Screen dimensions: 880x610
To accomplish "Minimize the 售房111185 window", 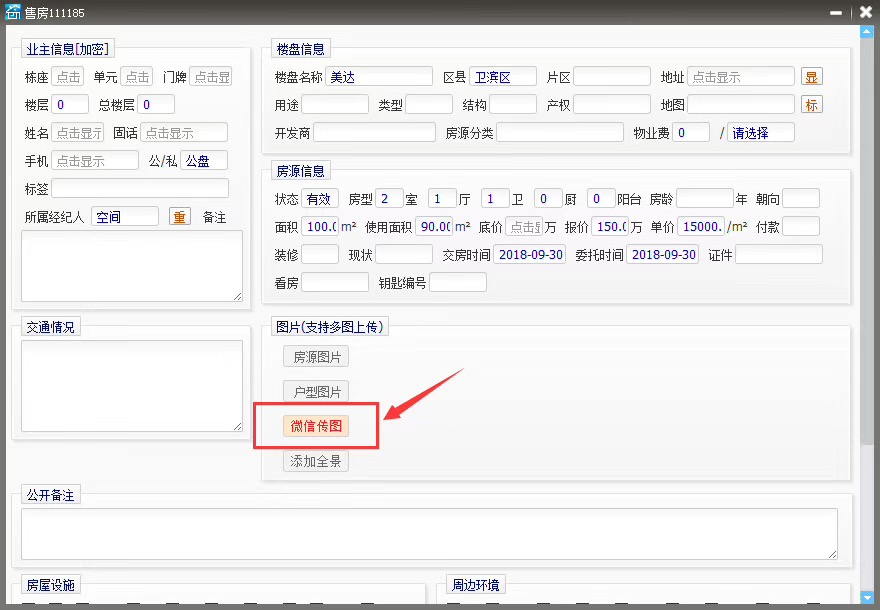I will click(836, 12).
